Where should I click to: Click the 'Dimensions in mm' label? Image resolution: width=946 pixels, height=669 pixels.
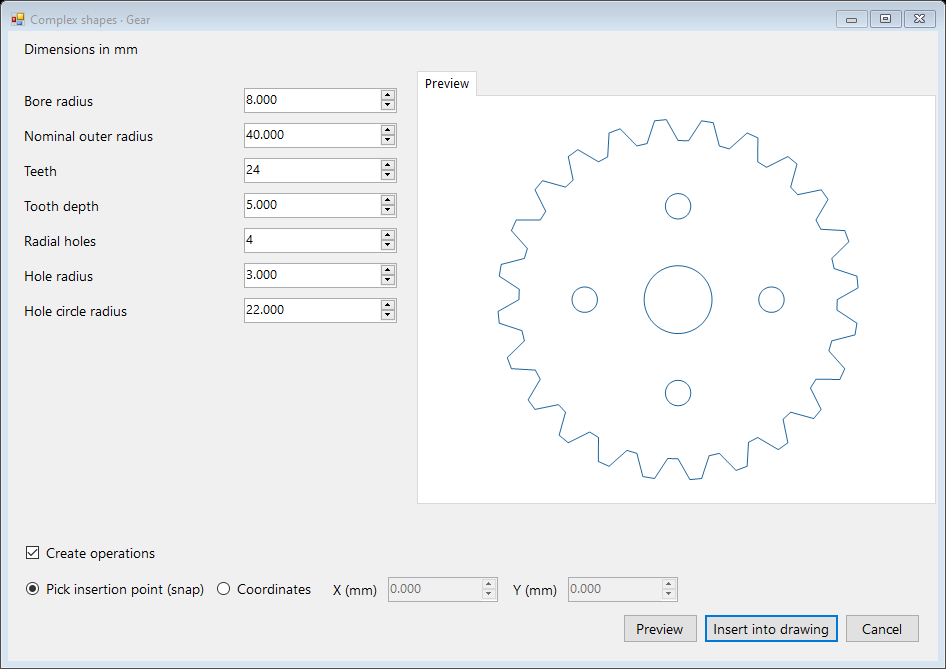81,49
